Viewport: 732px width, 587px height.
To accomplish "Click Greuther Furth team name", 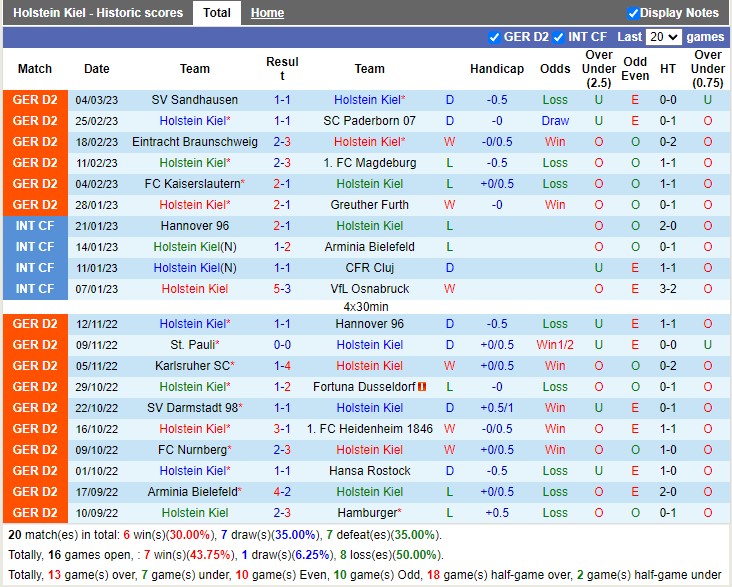I will pos(369,205).
